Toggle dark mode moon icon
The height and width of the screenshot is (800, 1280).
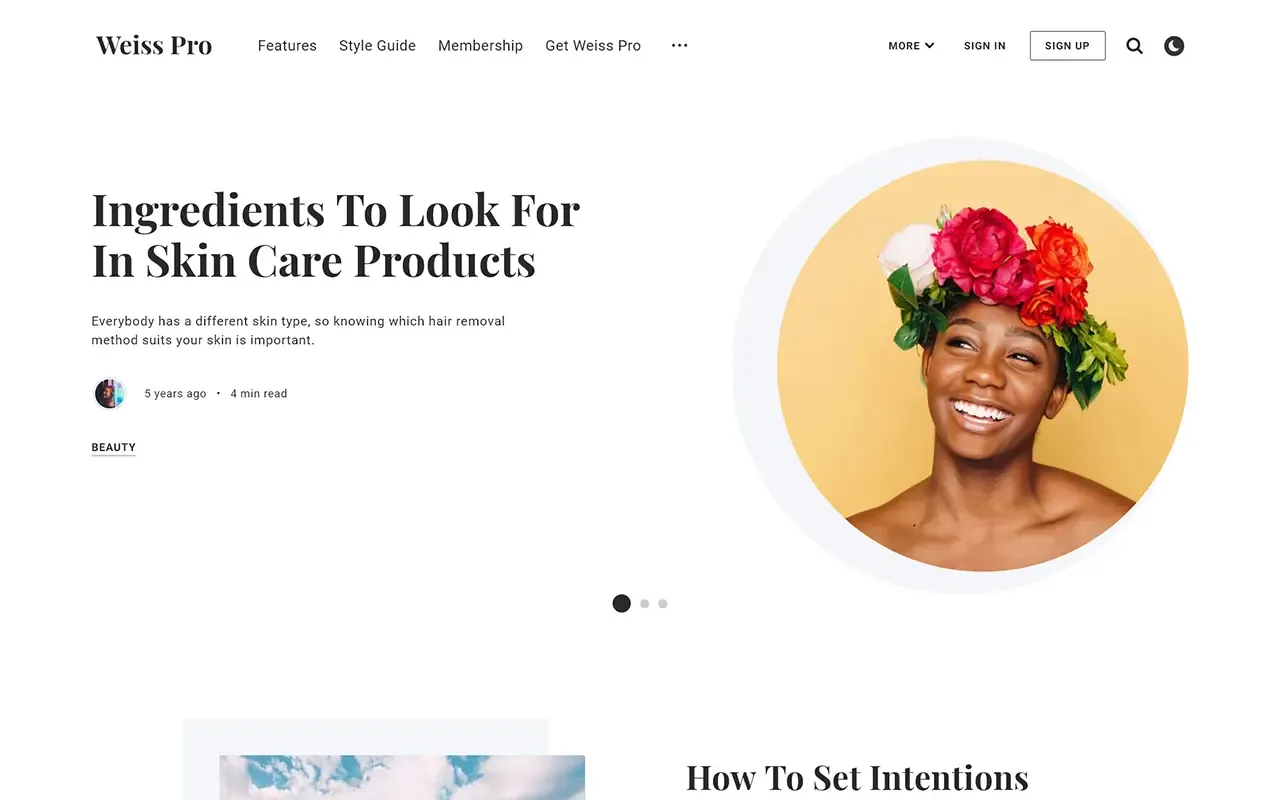pyautogui.click(x=1174, y=46)
